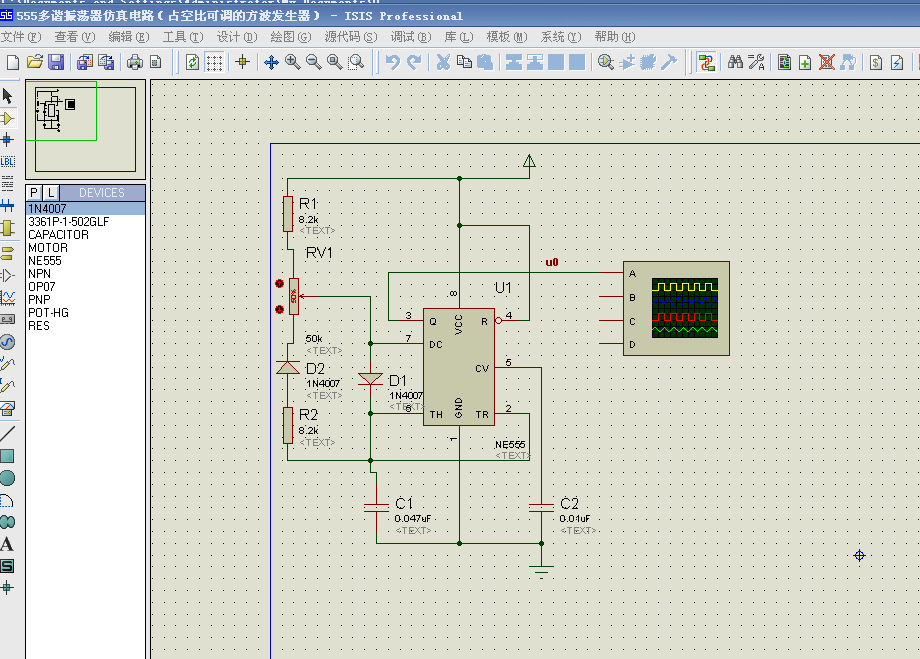Screen dimensions: 920x659
Task: Select 3361P-1-502GLF in the devices list
Action: (86, 222)
